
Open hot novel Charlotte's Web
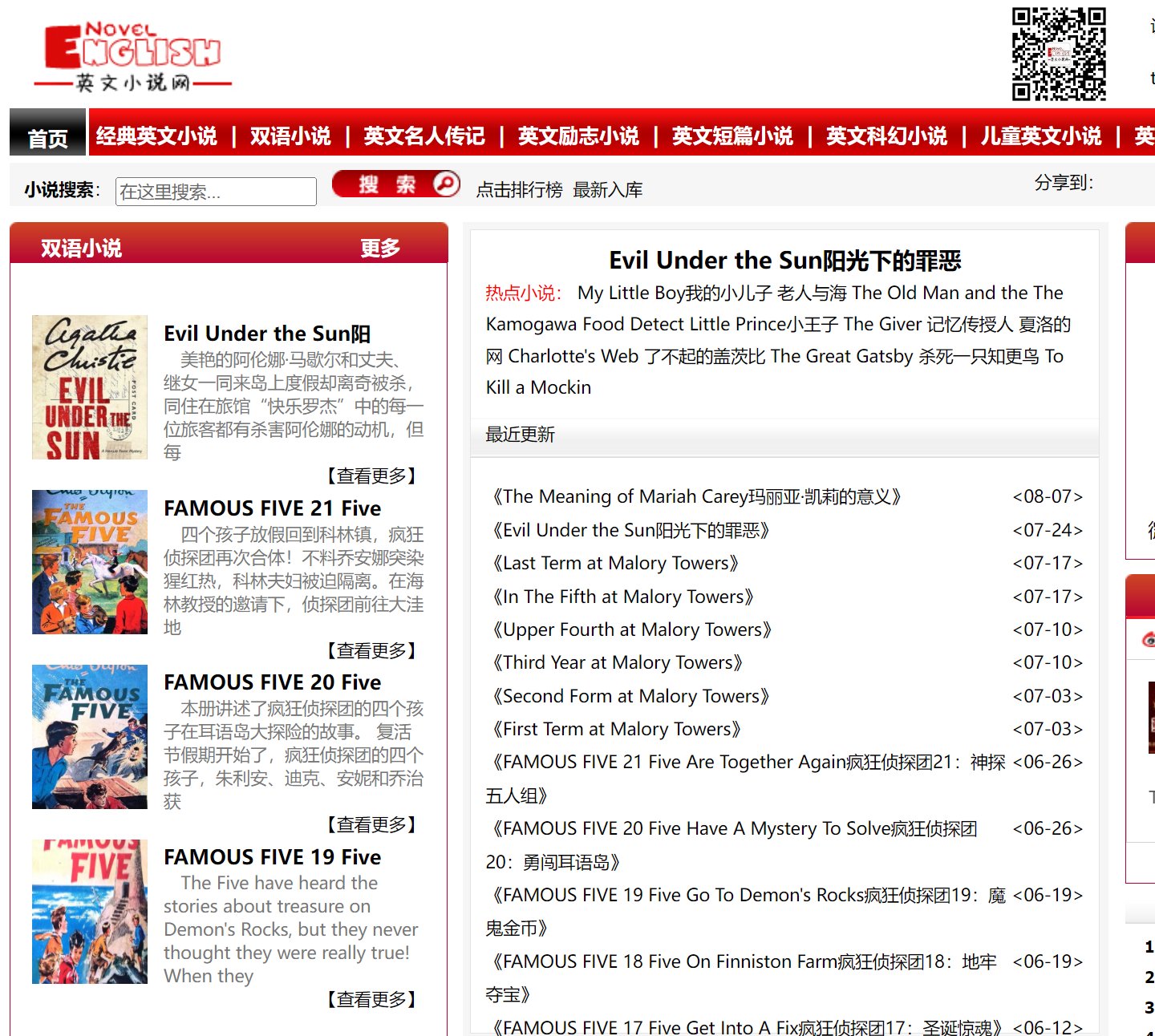tap(573, 356)
